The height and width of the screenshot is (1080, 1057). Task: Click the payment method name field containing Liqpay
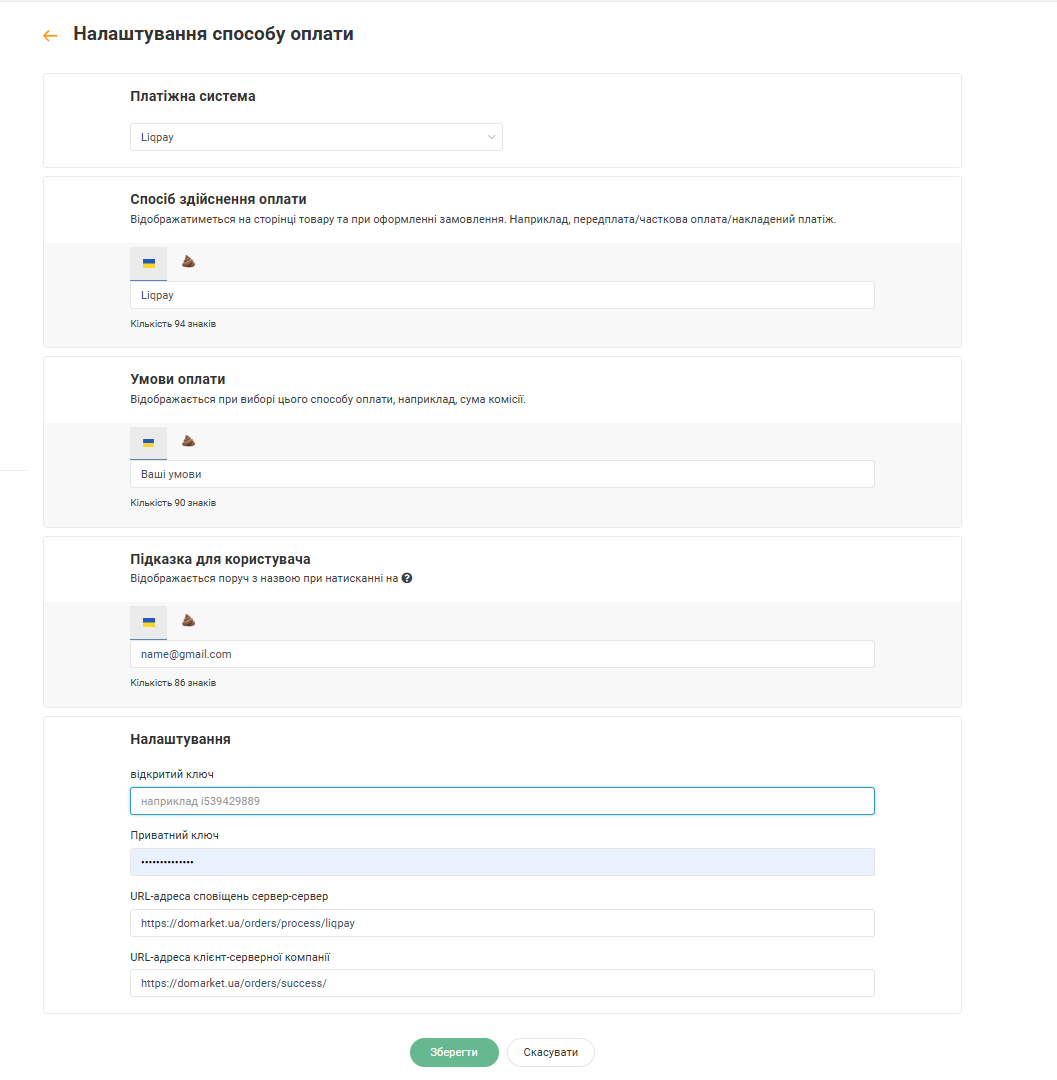[502, 295]
